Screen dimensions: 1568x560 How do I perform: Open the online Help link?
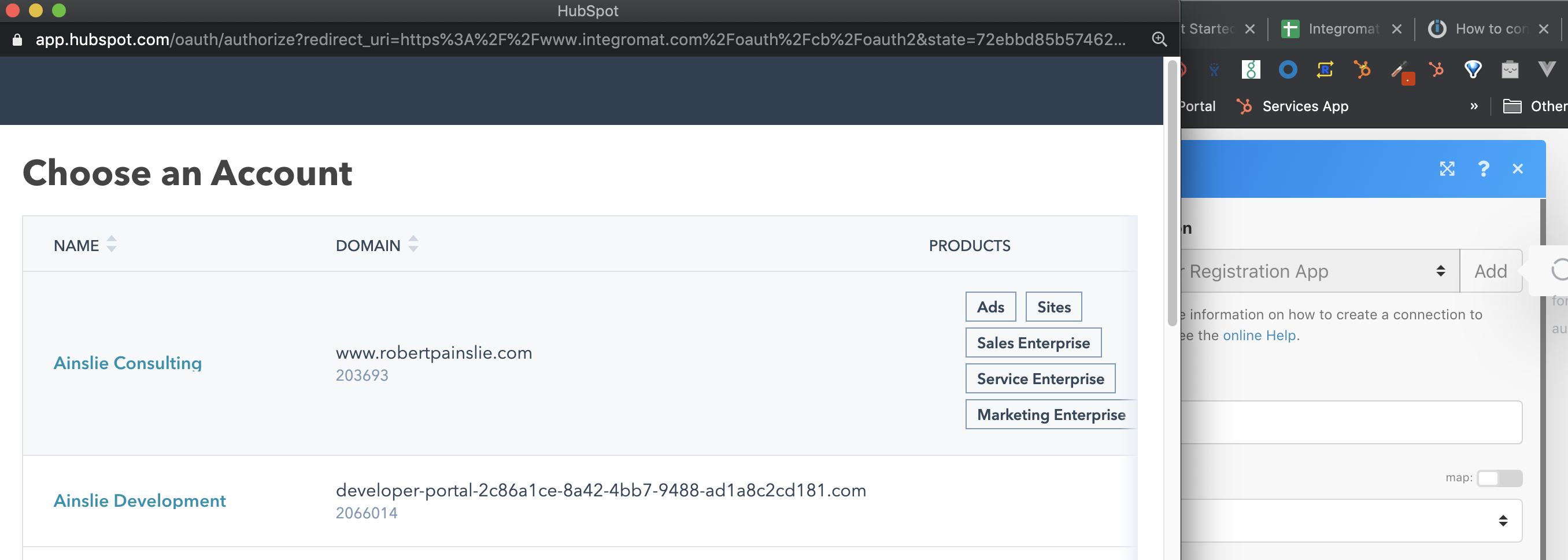pos(1259,336)
